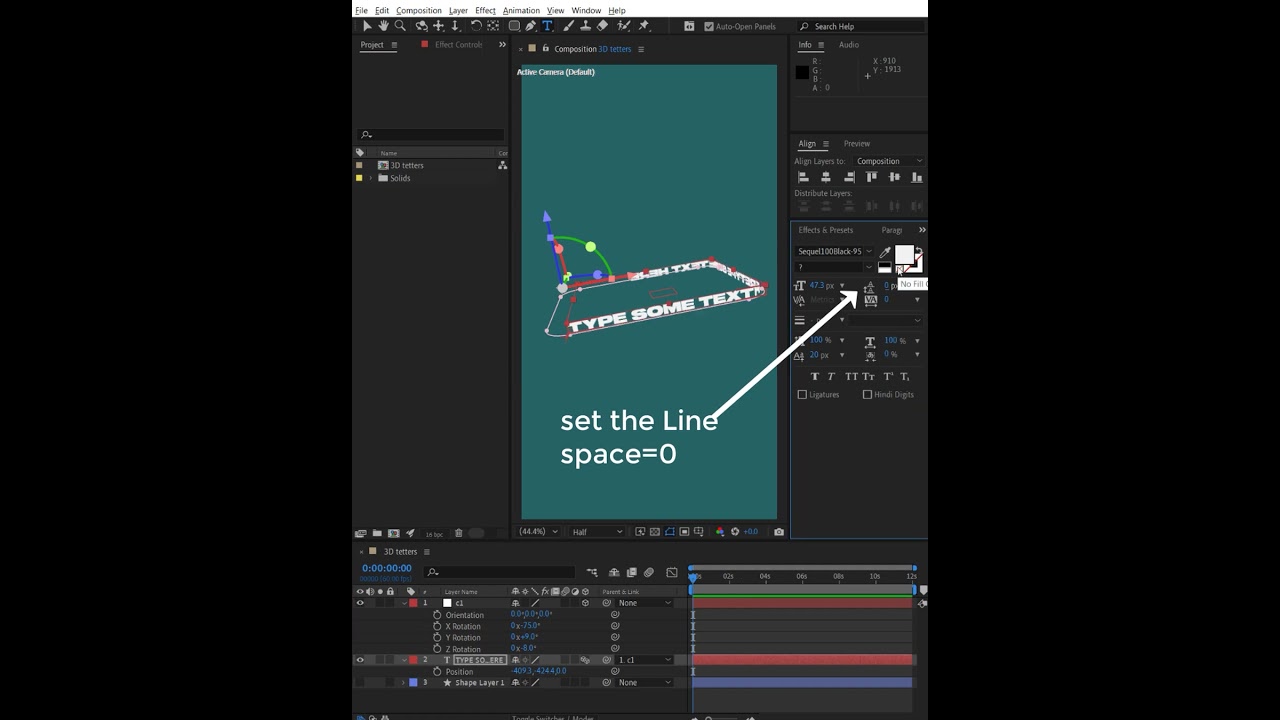Click the Superscript button in Character panel
1280x720 pixels.
pos(888,376)
